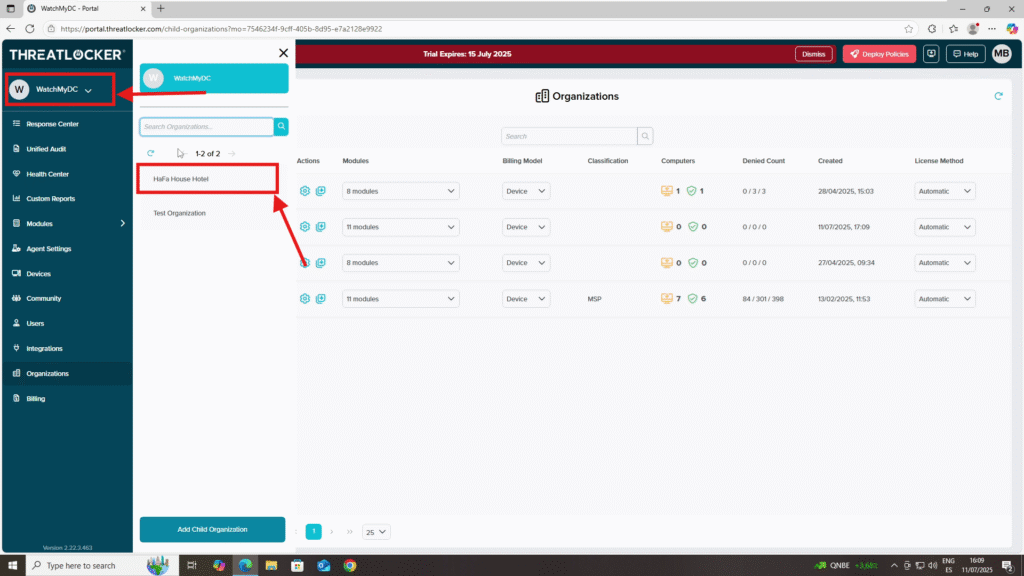Select page 1 in pagination
Screen dimensions: 1024x576
click(x=313, y=532)
